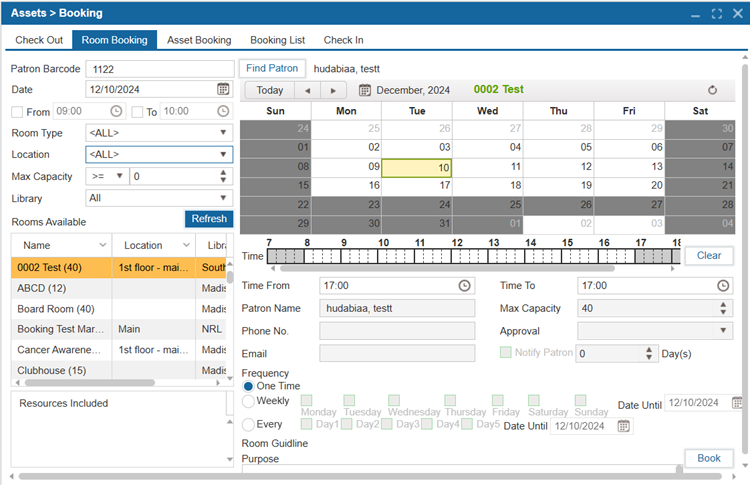Tick the Day1 checkbox
The image size is (750, 485).
307,424
